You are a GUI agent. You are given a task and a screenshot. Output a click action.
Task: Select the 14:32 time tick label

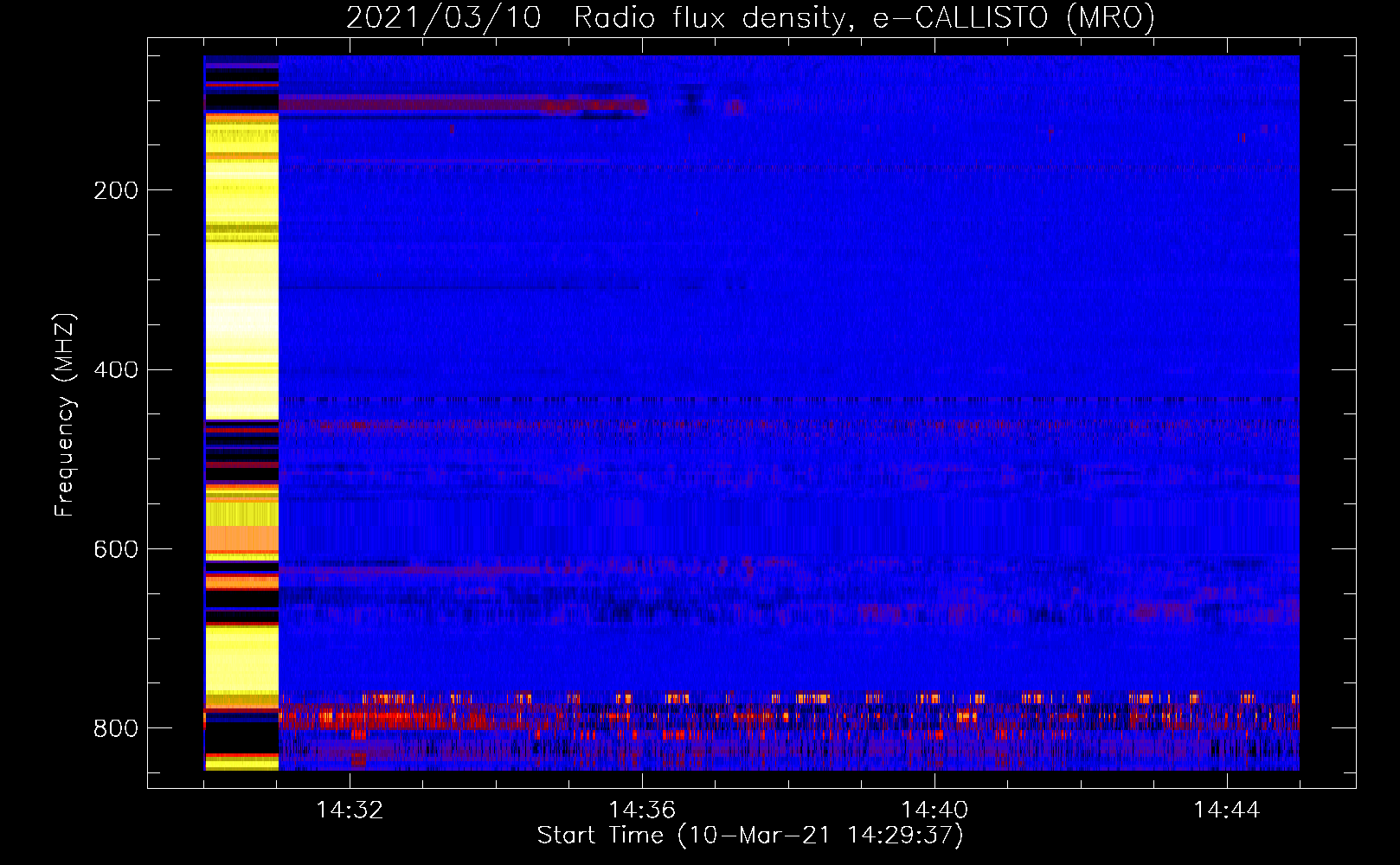(350, 811)
